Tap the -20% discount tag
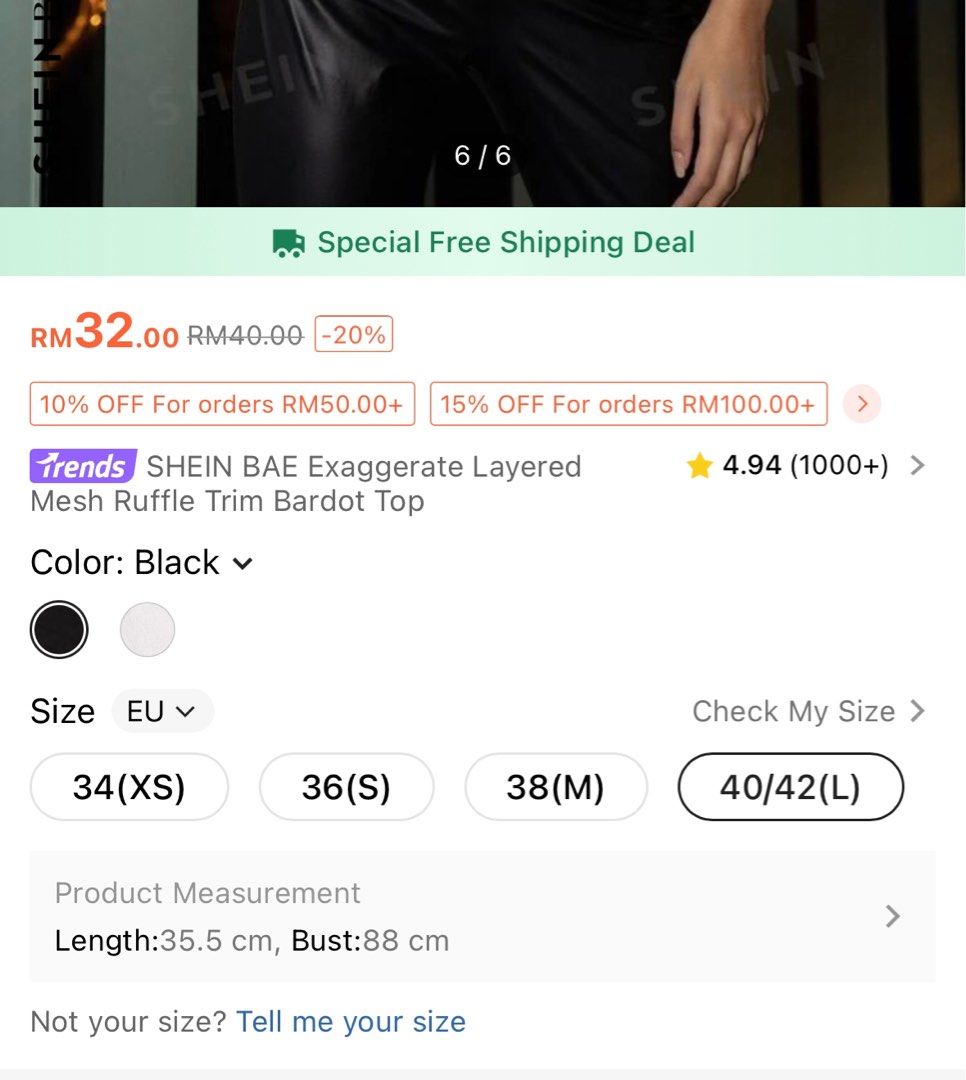This screenshot has width=966, height=1080. tap(354, 335)
